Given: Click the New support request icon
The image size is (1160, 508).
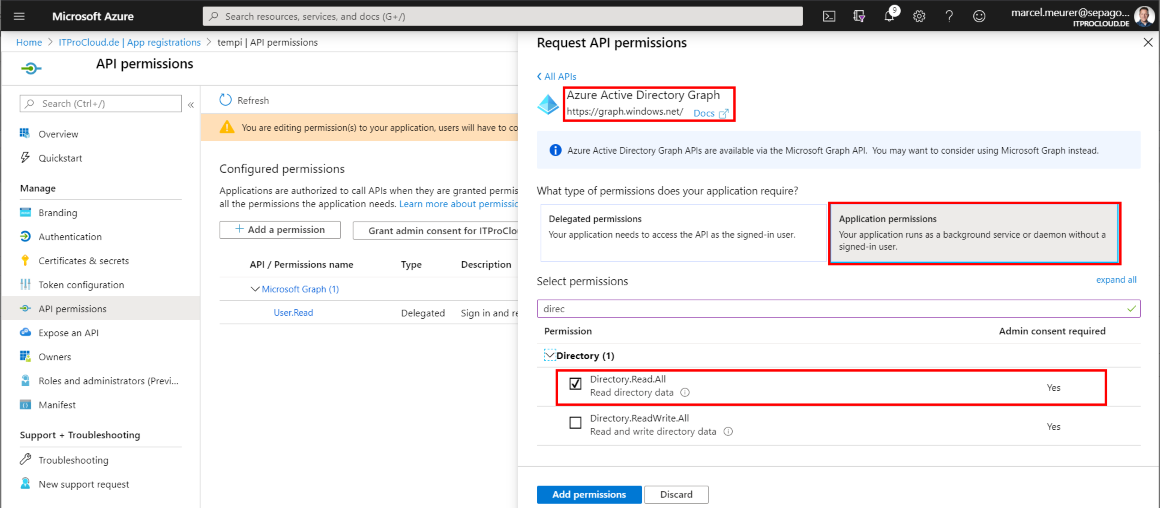Looking at the screenshot, I should (x=25, y=484).
